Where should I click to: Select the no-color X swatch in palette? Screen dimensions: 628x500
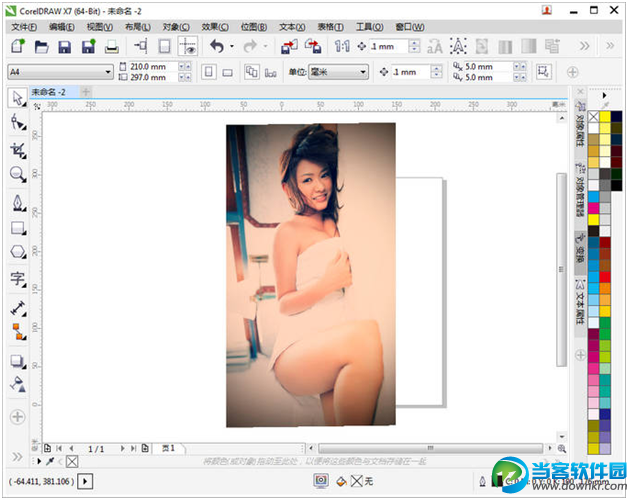click(x=593, y=117)
